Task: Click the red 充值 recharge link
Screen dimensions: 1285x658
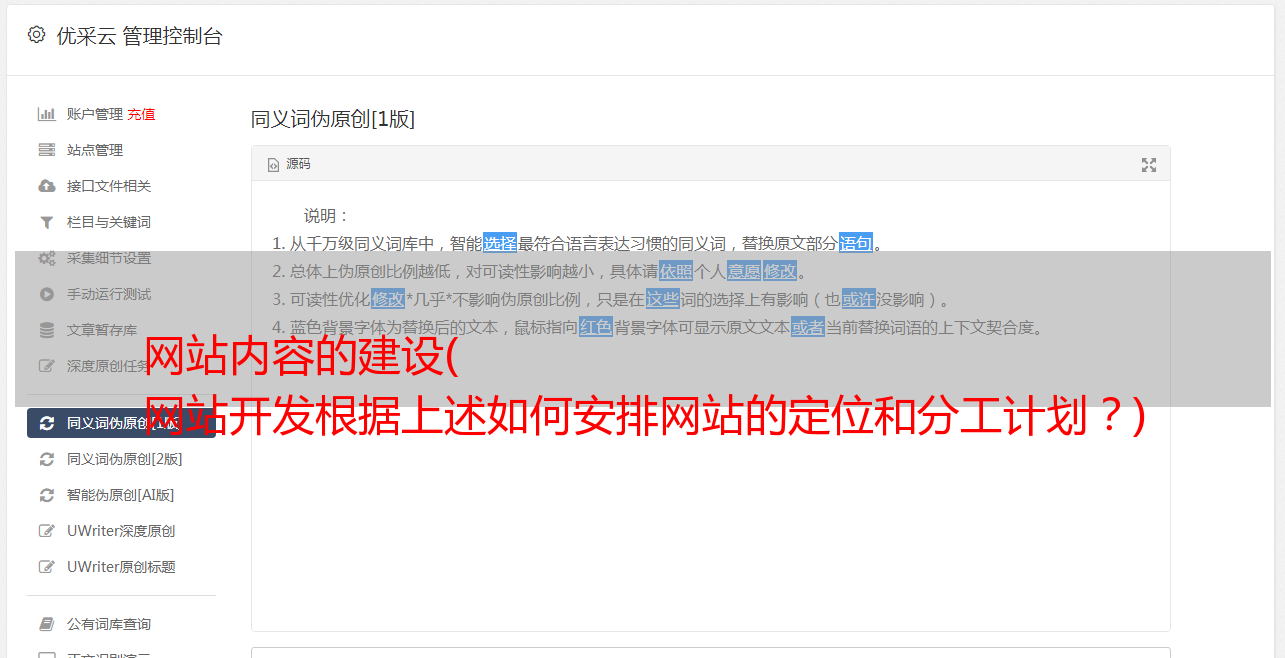Action: click(x=141, y=114)
